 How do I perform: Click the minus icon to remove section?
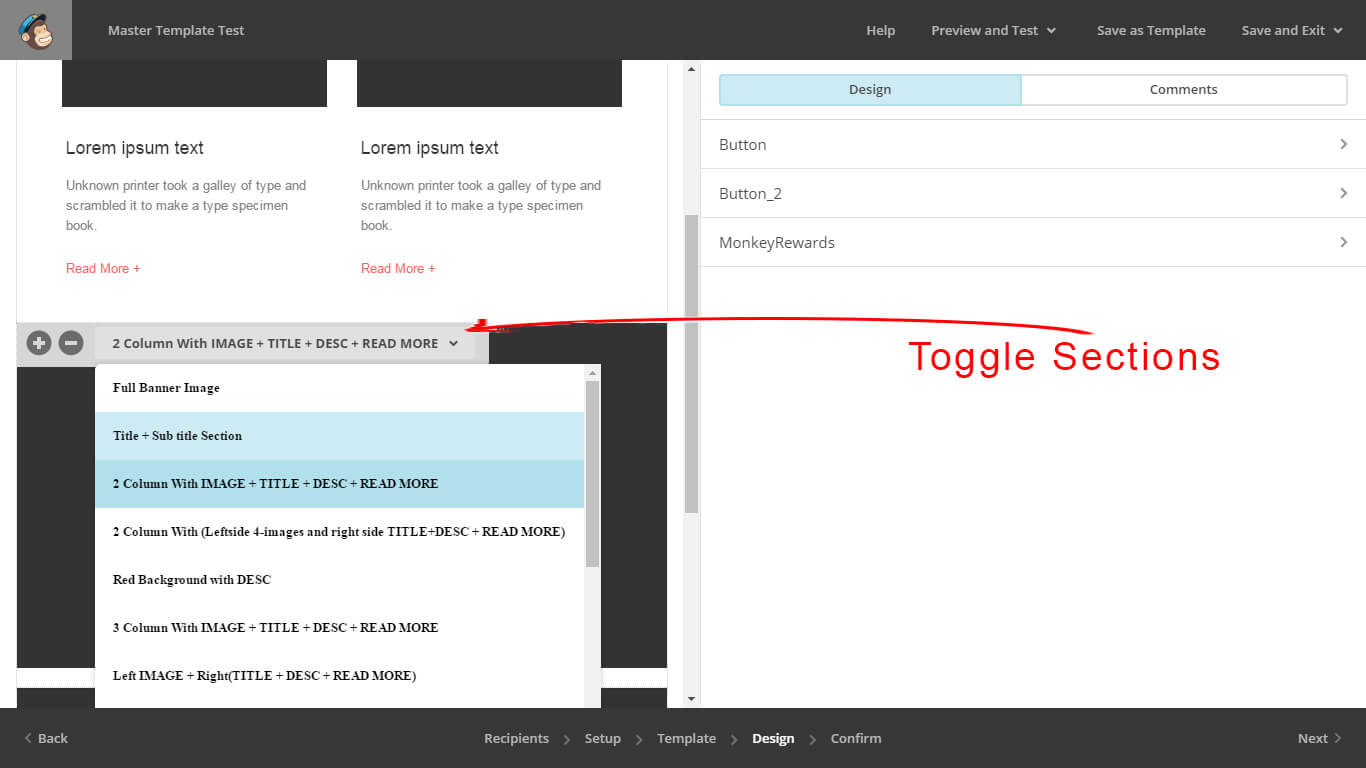click(70, 343)
